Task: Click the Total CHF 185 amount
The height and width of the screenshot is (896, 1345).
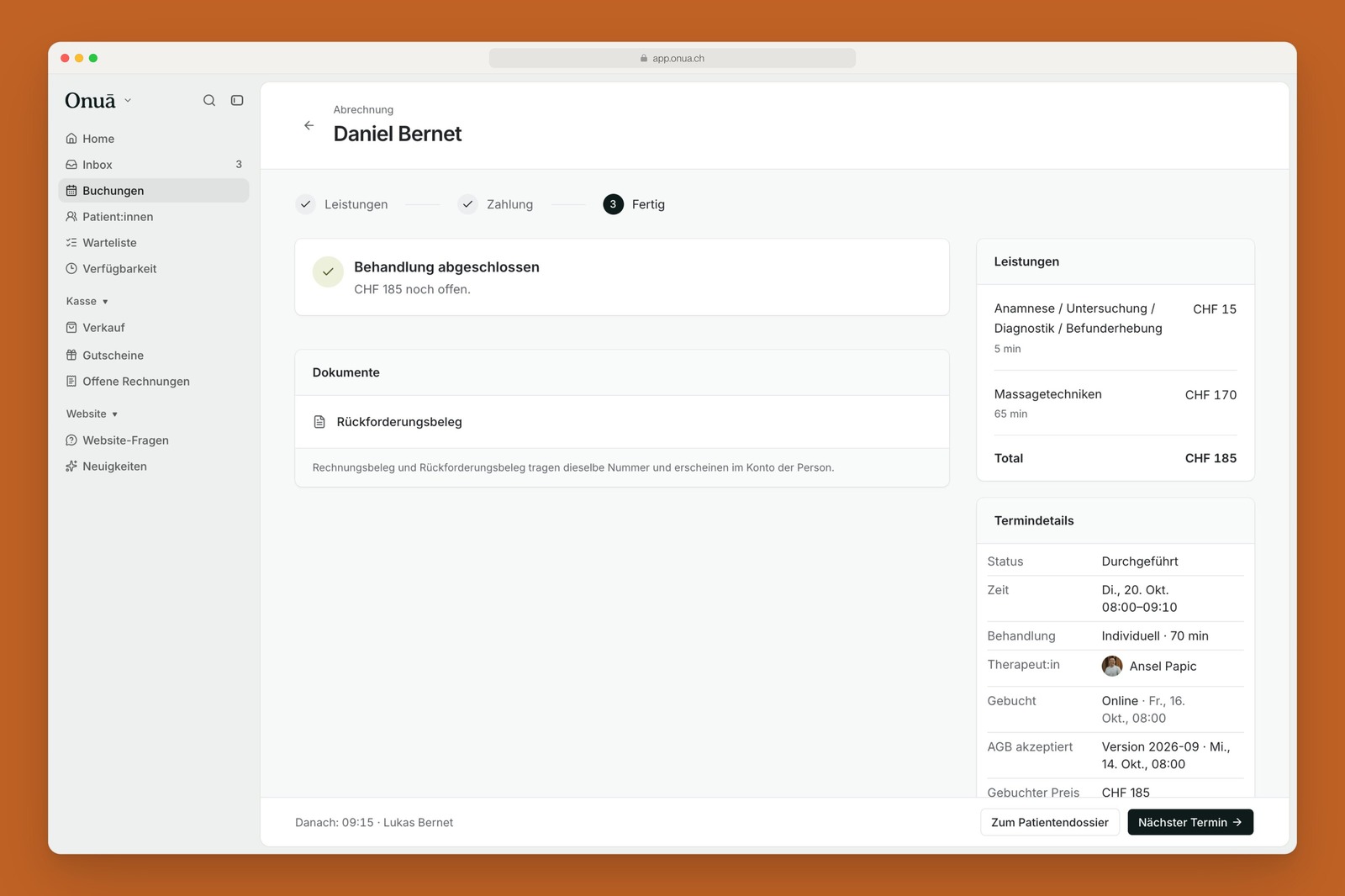Action: point(1210,458)
